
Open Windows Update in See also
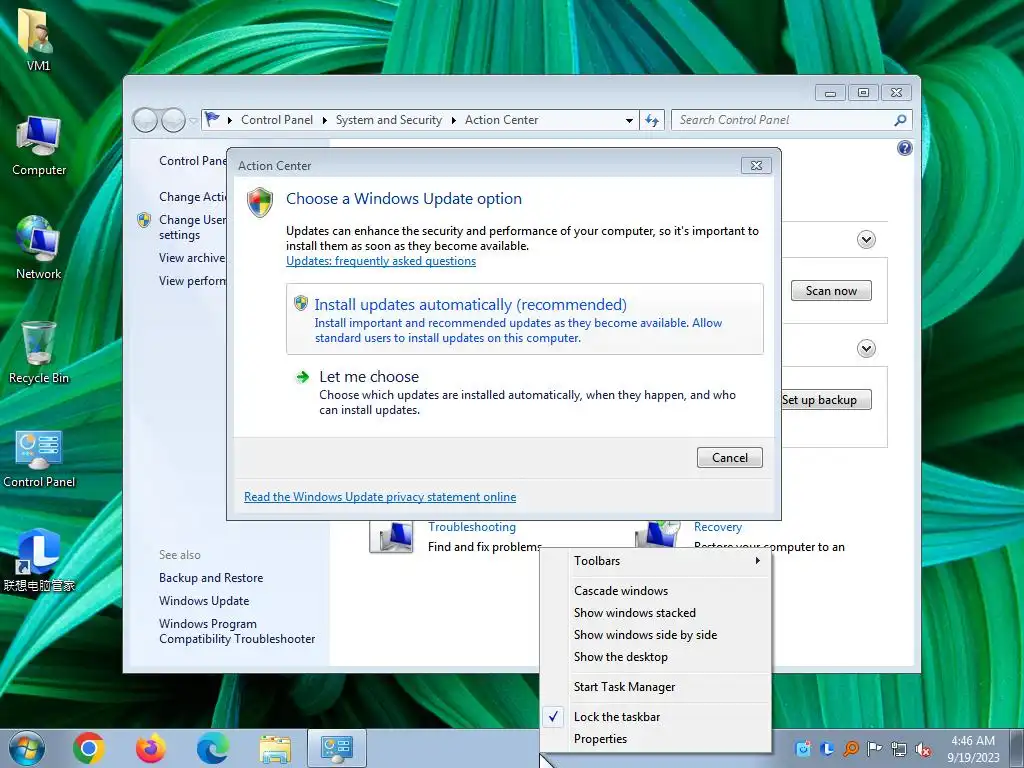point(204,601)
